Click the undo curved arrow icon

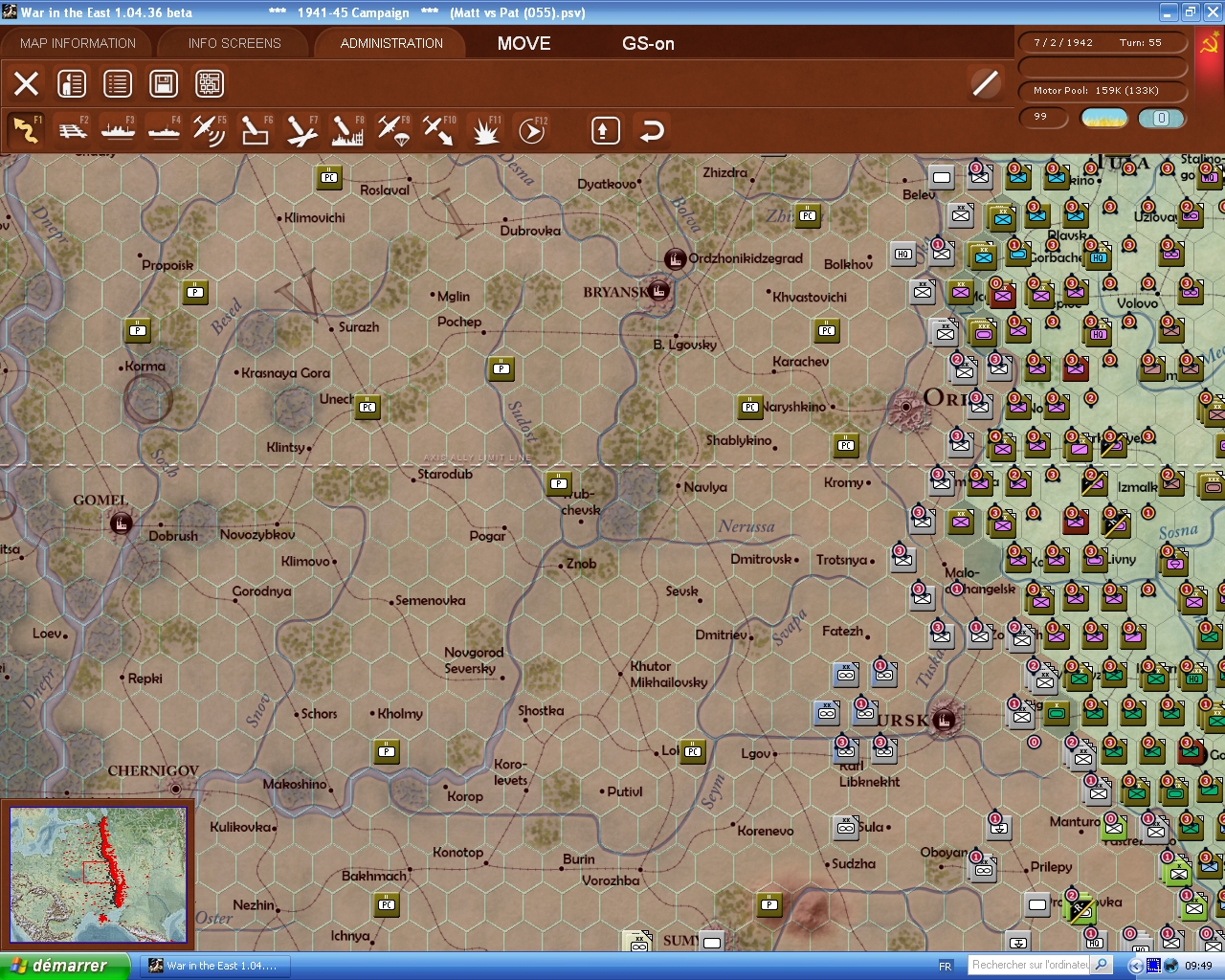tap(652, 130)
